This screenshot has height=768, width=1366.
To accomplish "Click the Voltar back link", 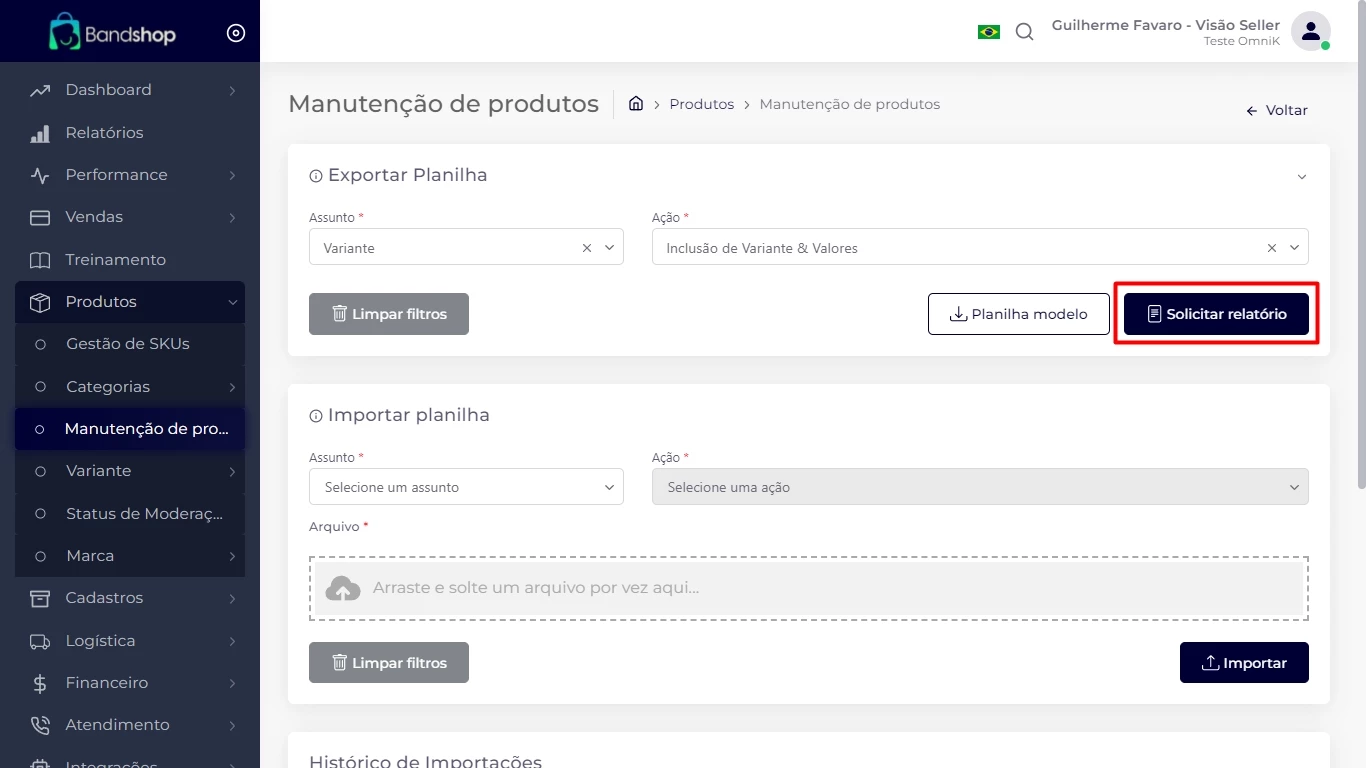I will 1277,111.
